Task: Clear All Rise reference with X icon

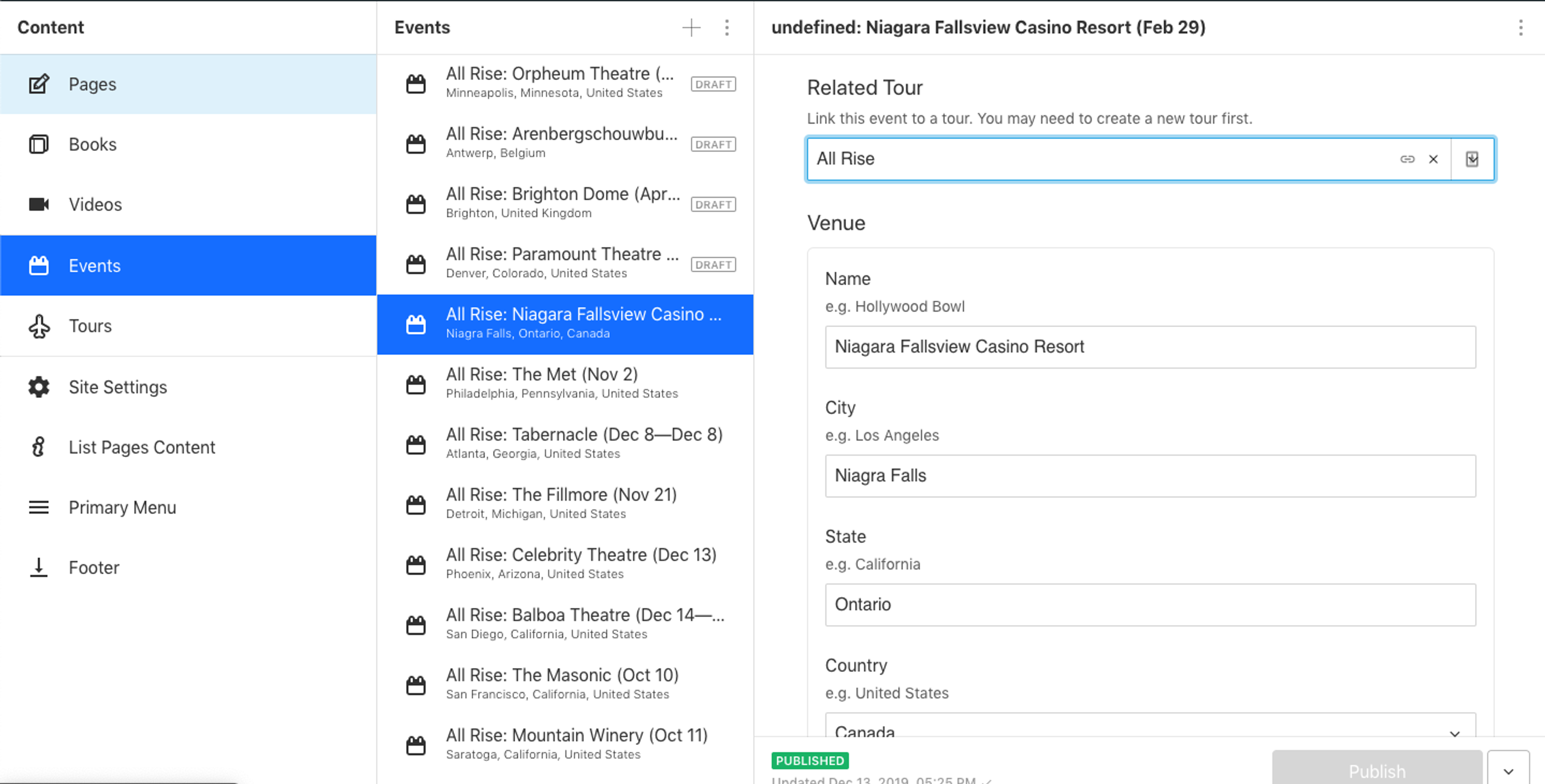Action: pos(1433,159)
